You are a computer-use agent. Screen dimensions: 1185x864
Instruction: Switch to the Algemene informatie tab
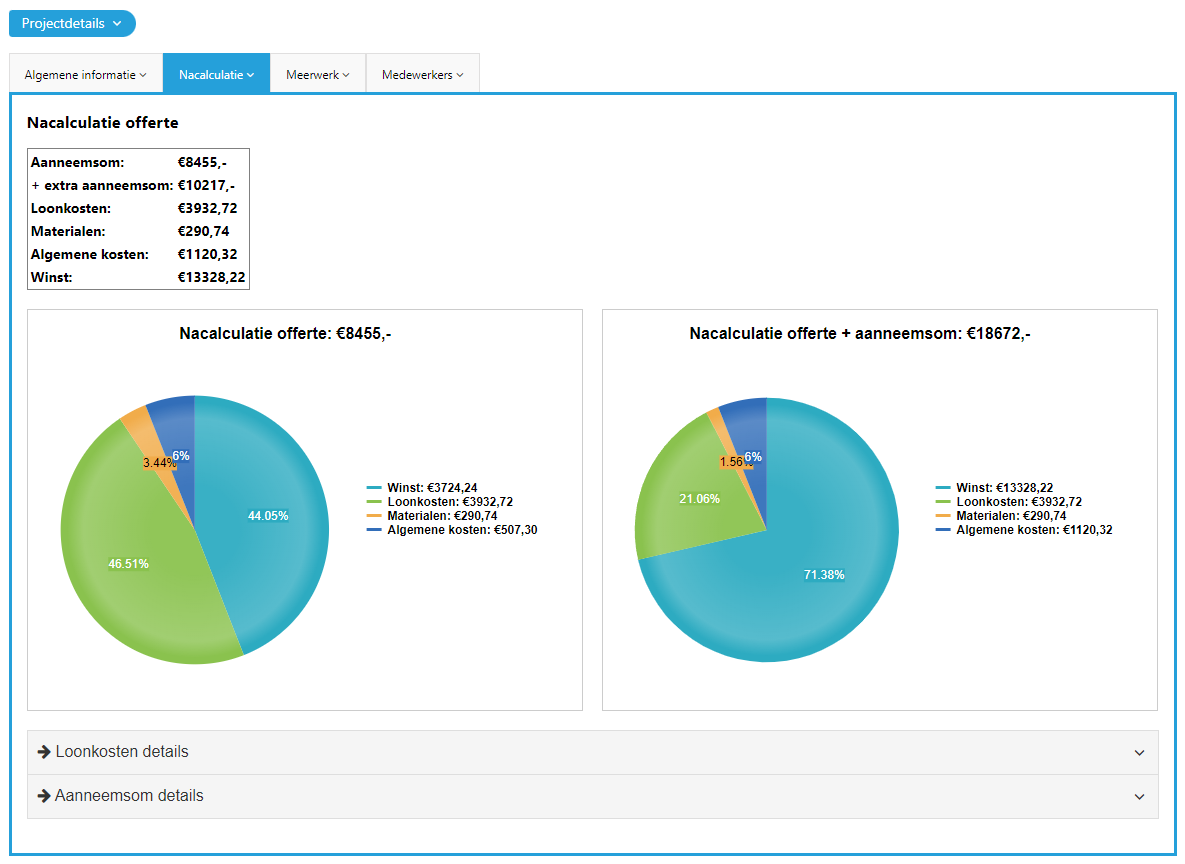(x=85, y=74)
